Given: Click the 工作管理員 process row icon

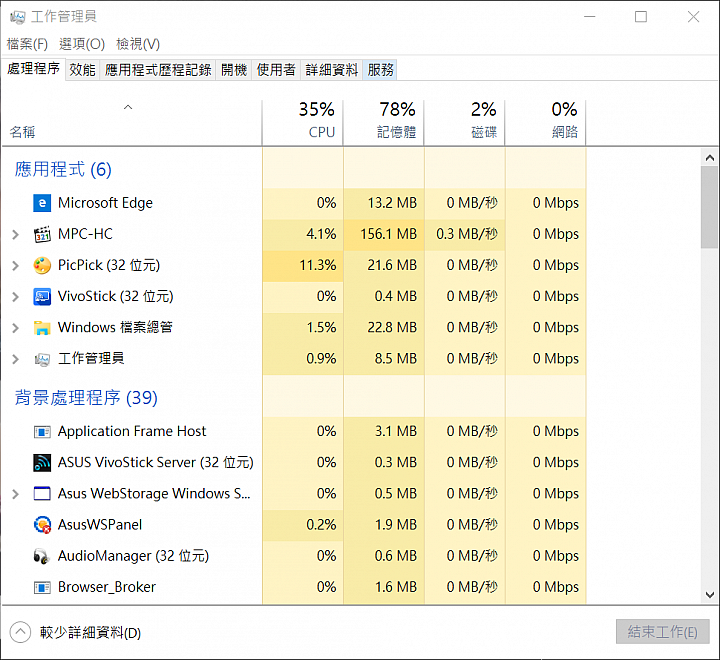Looking at the screenshot, I should tap(42, 359).
